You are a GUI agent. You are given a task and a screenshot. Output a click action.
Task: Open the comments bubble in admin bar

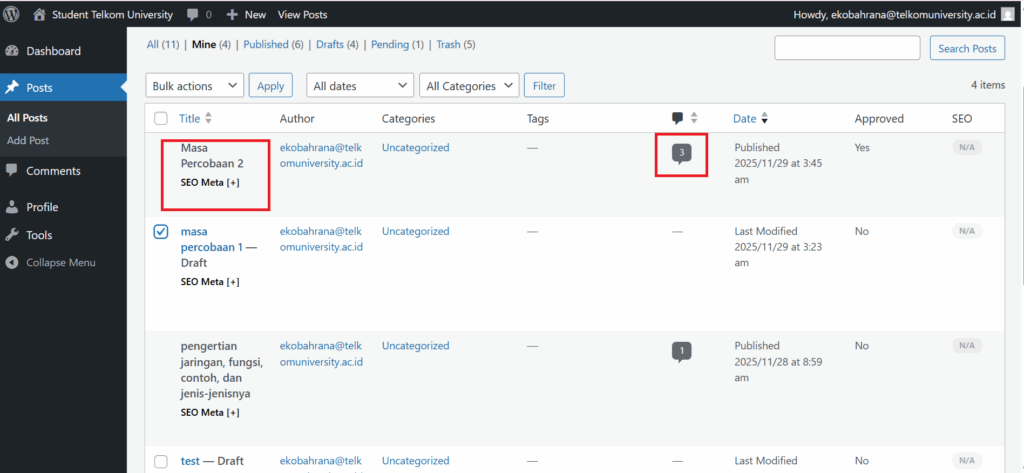tap(192, 15)
